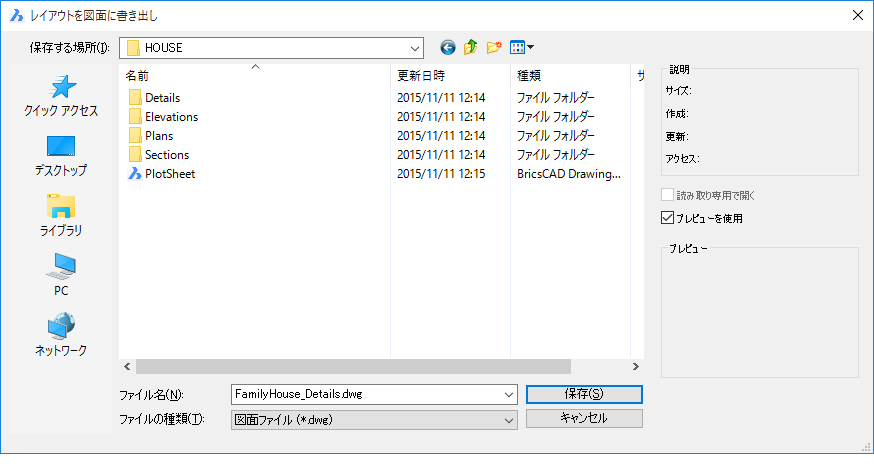
Task: Select the Plans folder icon
Action: pos(135,135)
